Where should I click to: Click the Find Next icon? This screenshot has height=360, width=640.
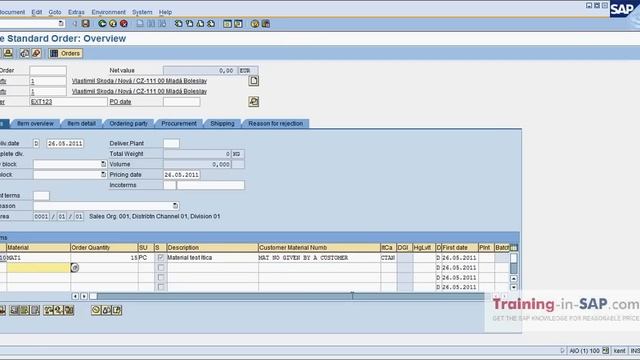(x=162, y=24)
